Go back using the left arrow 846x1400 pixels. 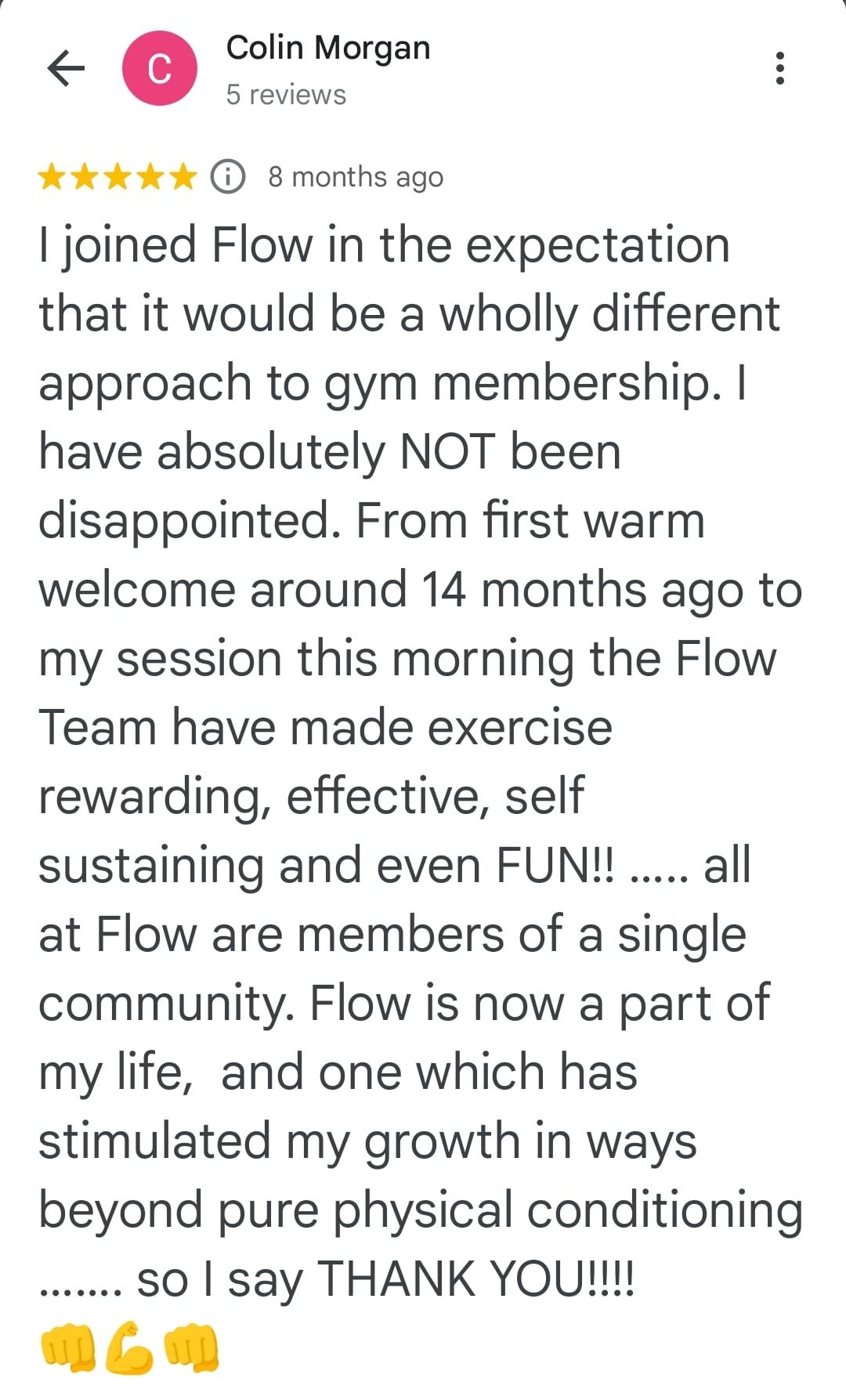(x=67, y=68)
